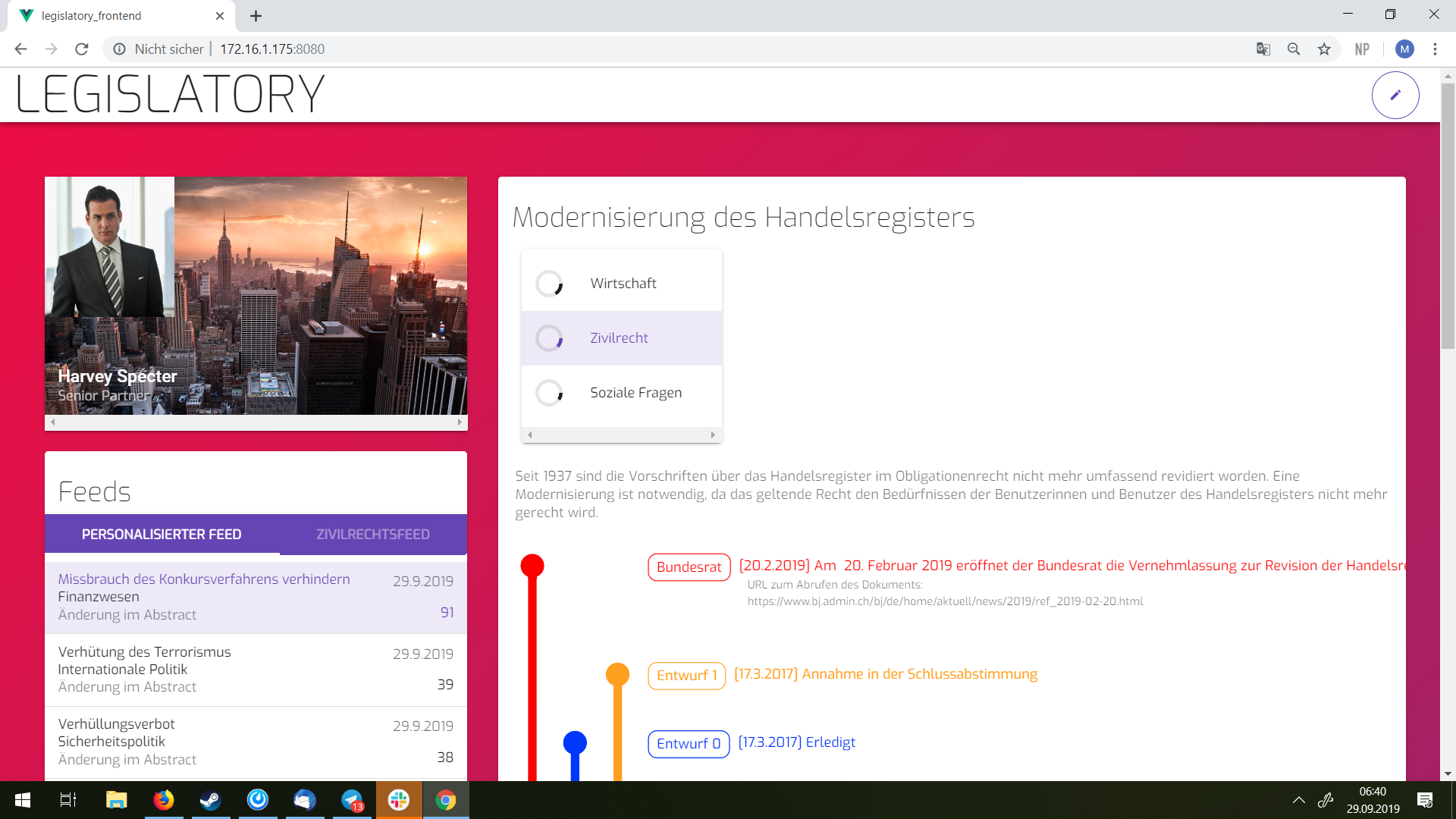
Task: Open Slack from the taskbar
Action: tap(399, 800)
